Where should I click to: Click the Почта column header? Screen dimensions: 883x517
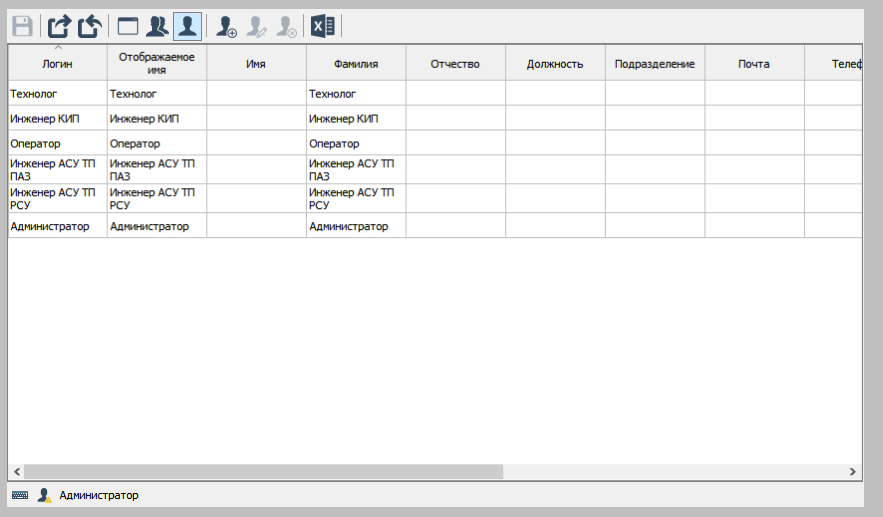[754, 64]
